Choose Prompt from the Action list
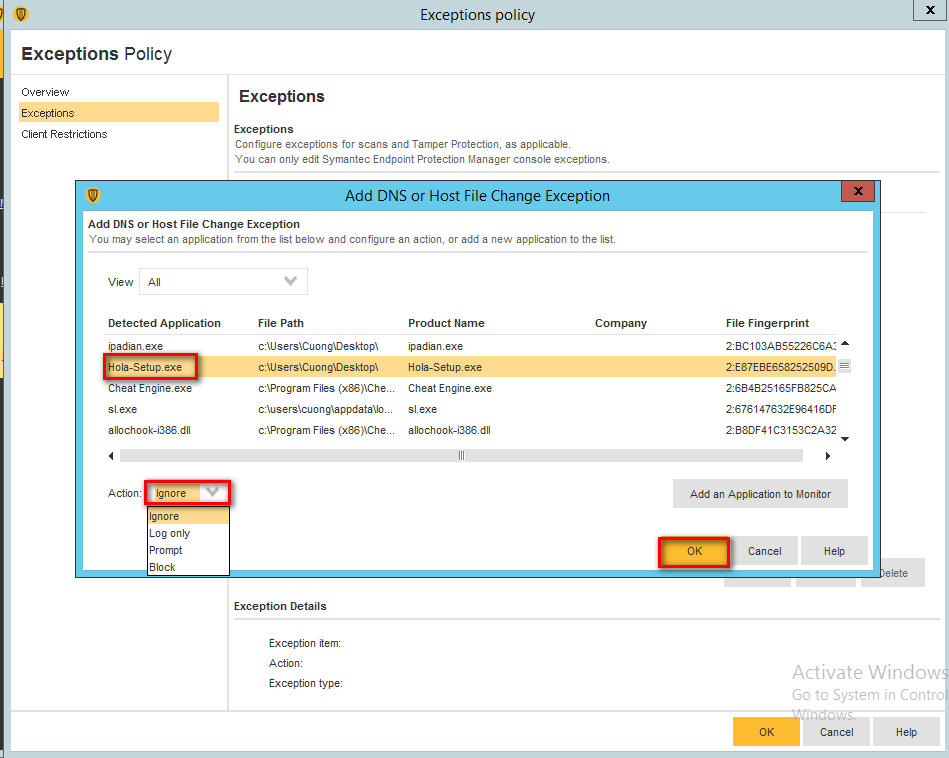Screen dimensions: 949x758 [188, 550]
